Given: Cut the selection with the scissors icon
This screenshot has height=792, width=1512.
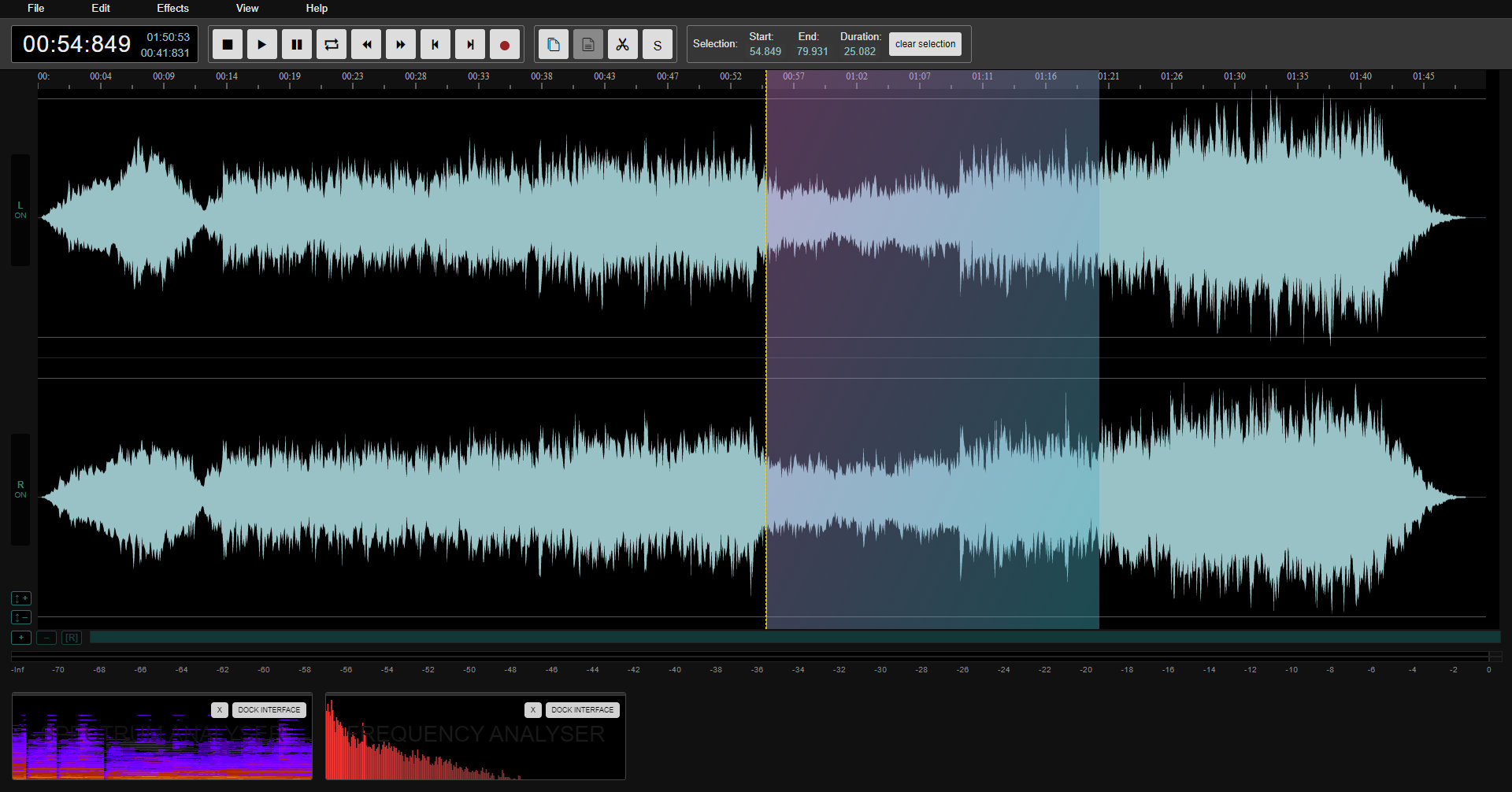Looking at the screenshot, I should pos(623,44).
